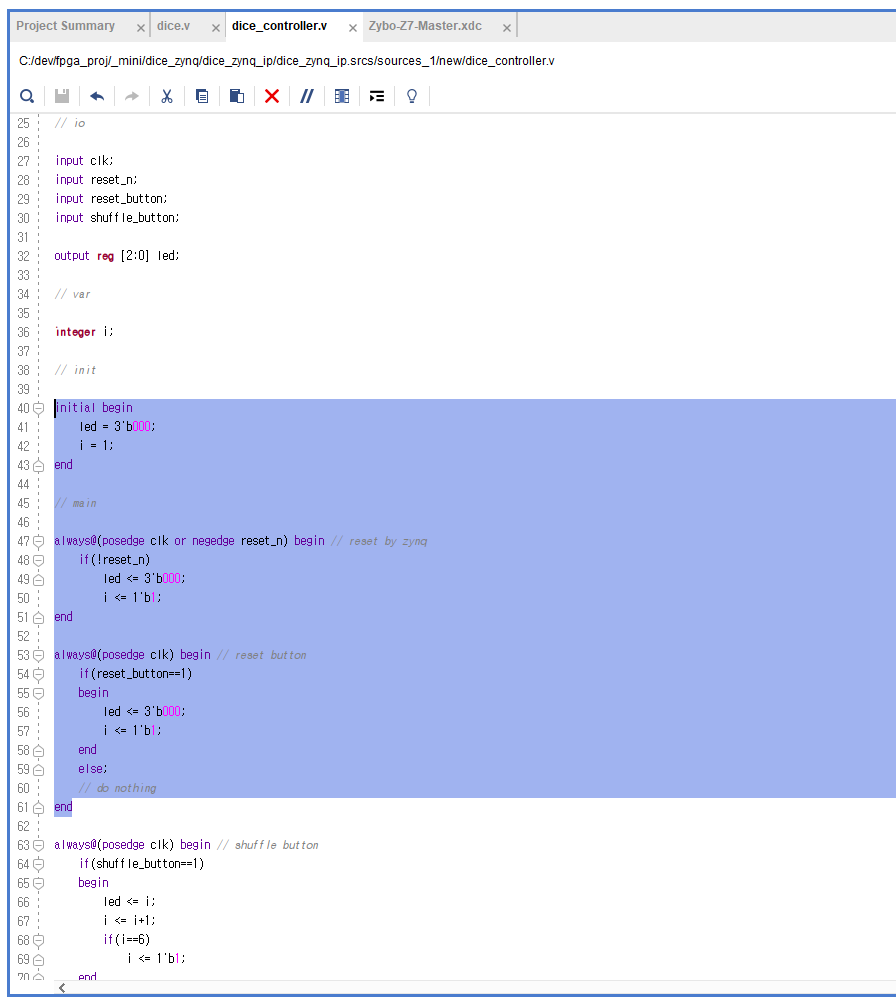The width and height of the screenshot is (896, 1006).
Task: Toggle column selection mode icon
Action: pos(342,96)
